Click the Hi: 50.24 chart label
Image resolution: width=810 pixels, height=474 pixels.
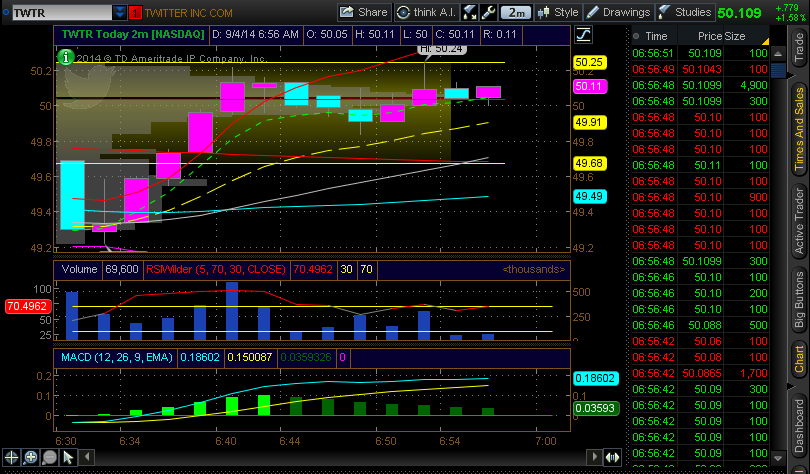(x=441, y=49)
